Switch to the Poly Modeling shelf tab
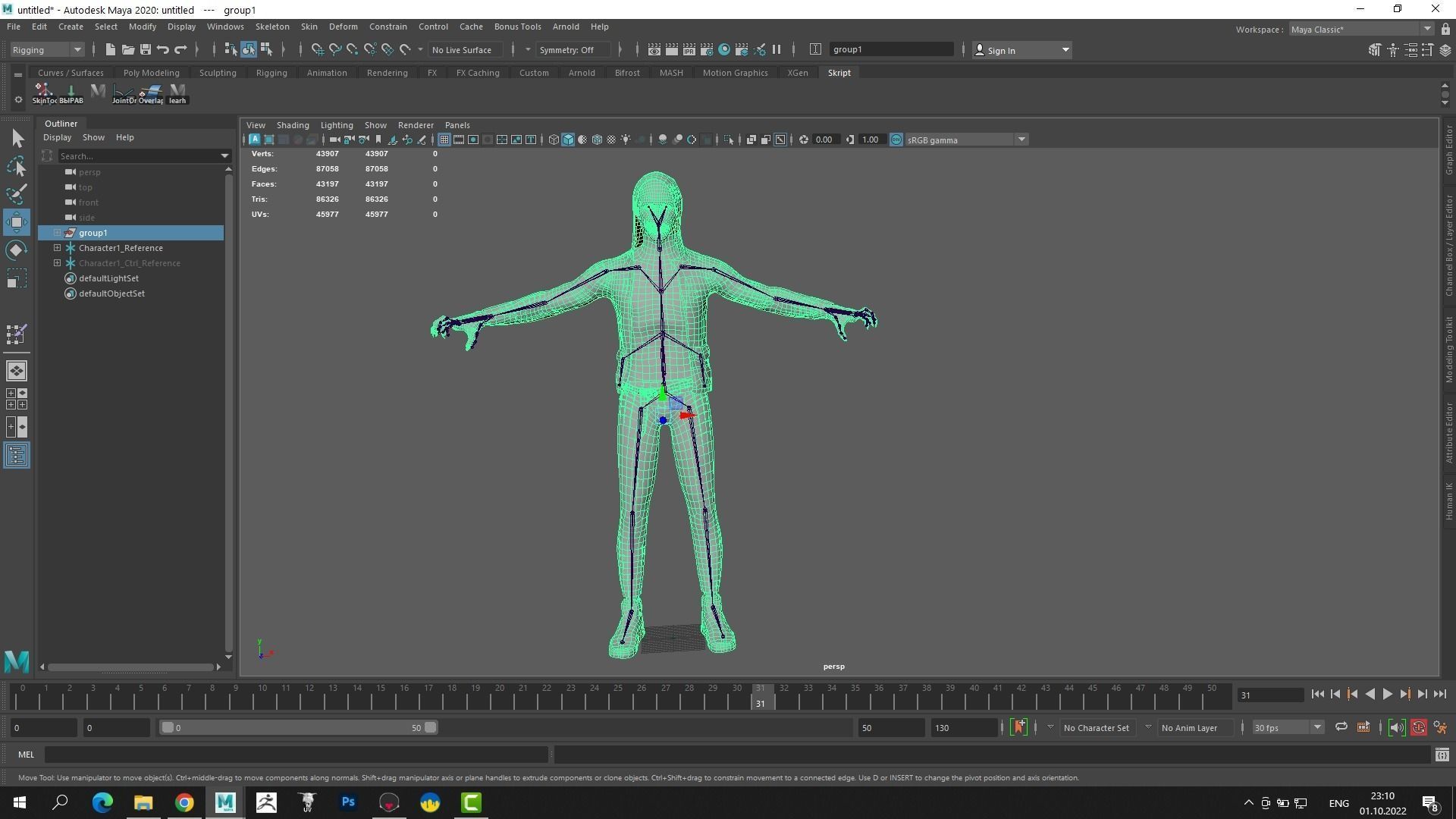Screen dimensions: 1456x819 point(151,73)
